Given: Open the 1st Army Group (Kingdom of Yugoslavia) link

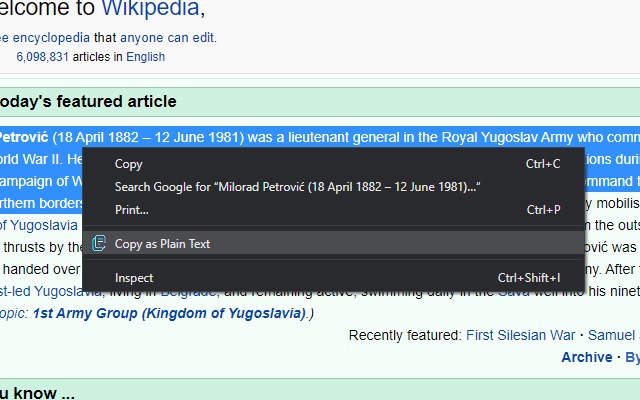Looking at the screenshot, I should point(168,313).
